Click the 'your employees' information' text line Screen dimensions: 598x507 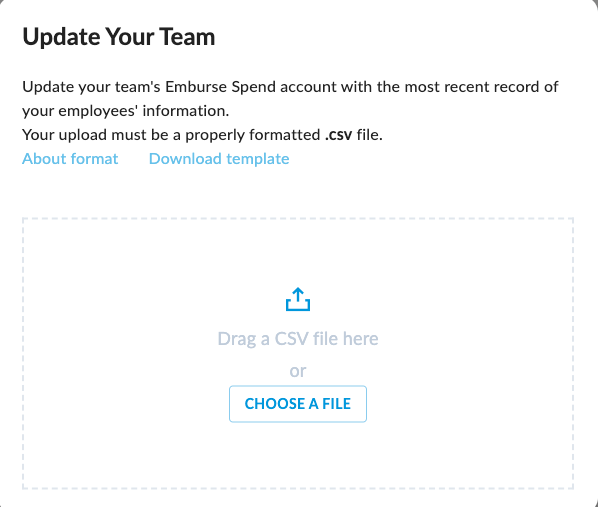pyautogui.click(x=126, y=111)
